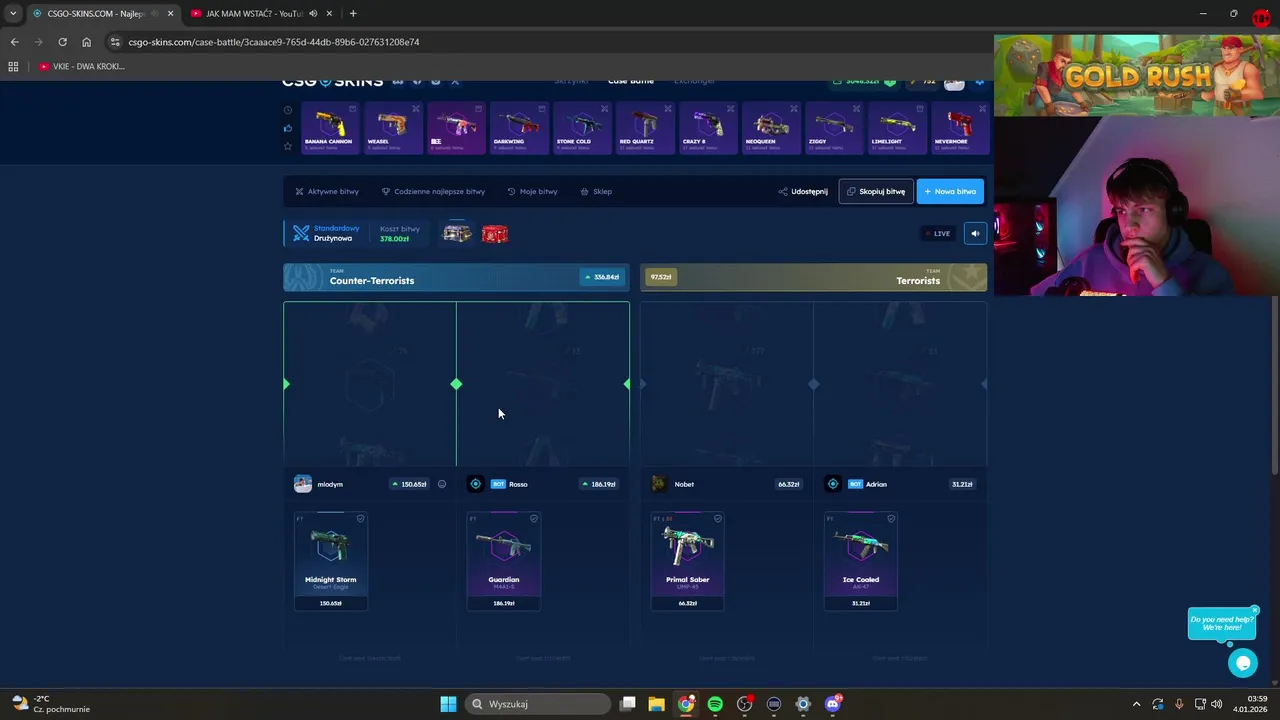Open the Limelight drop card
Image resolution: width=1280 pixels, height=720 pixels.
[897, 128]
